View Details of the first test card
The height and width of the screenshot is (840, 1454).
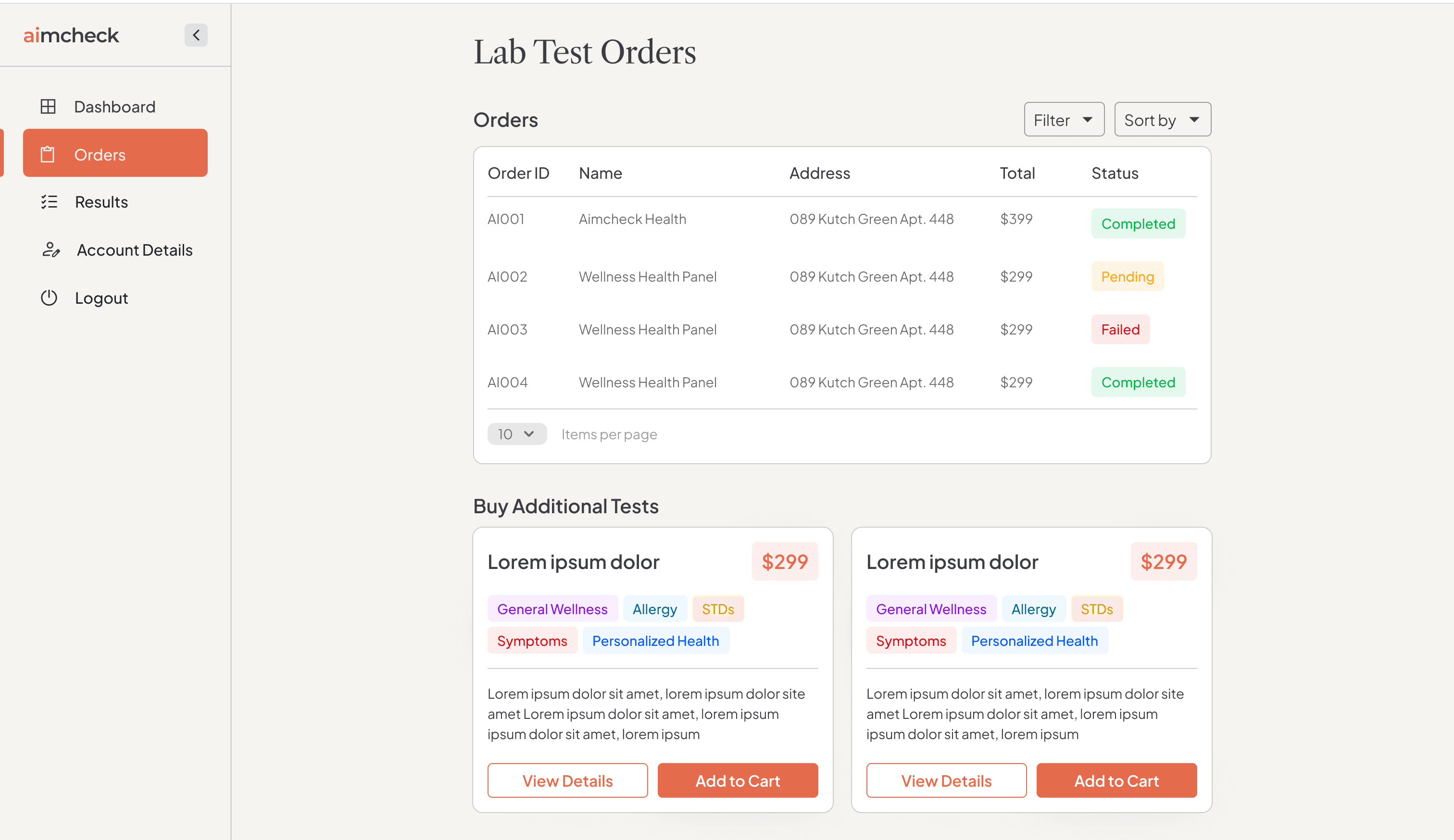(567, 780)
